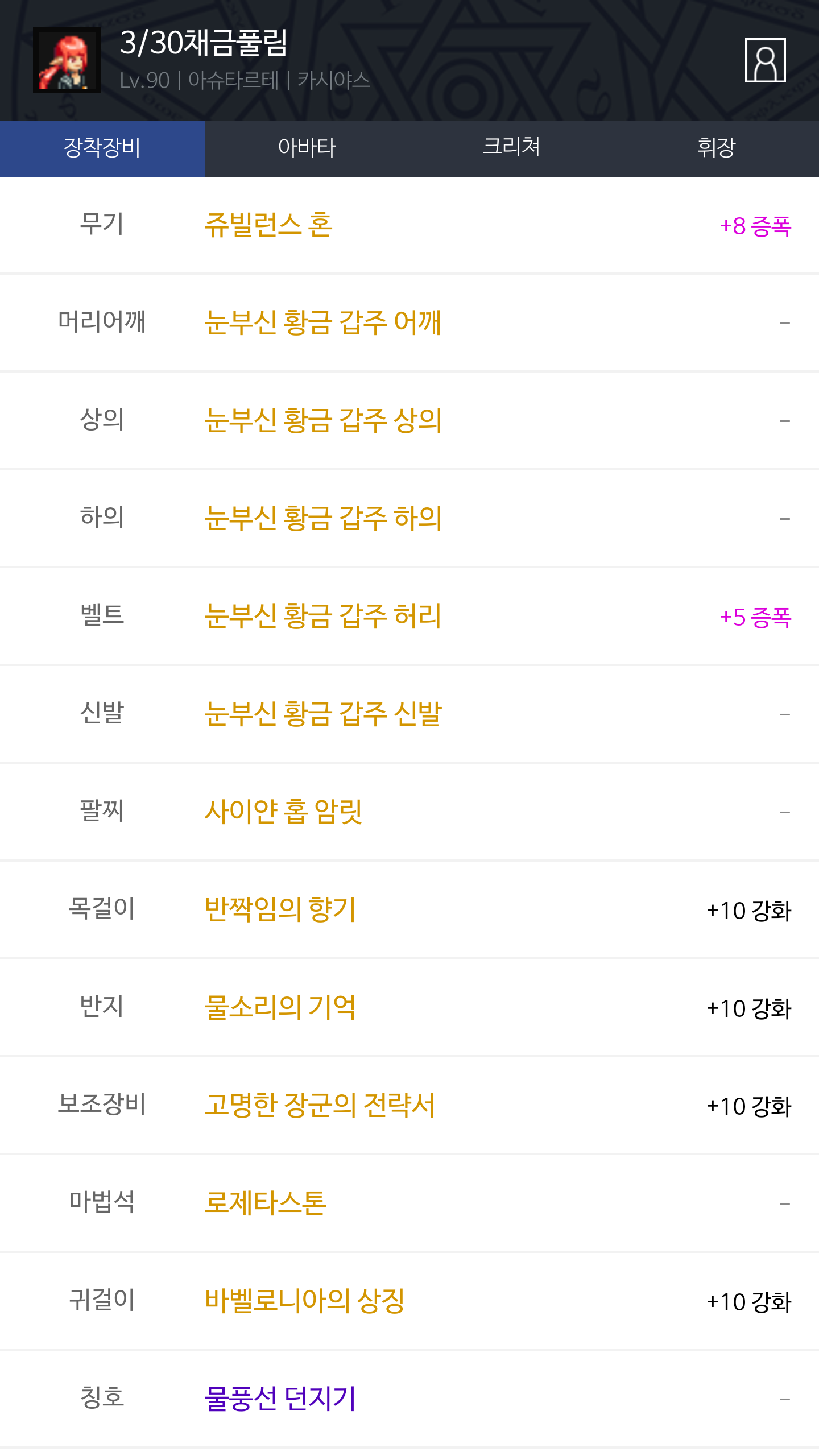Switch to the 크리쳐 tab
The image size is (819, 1456).
pos(511,148)
